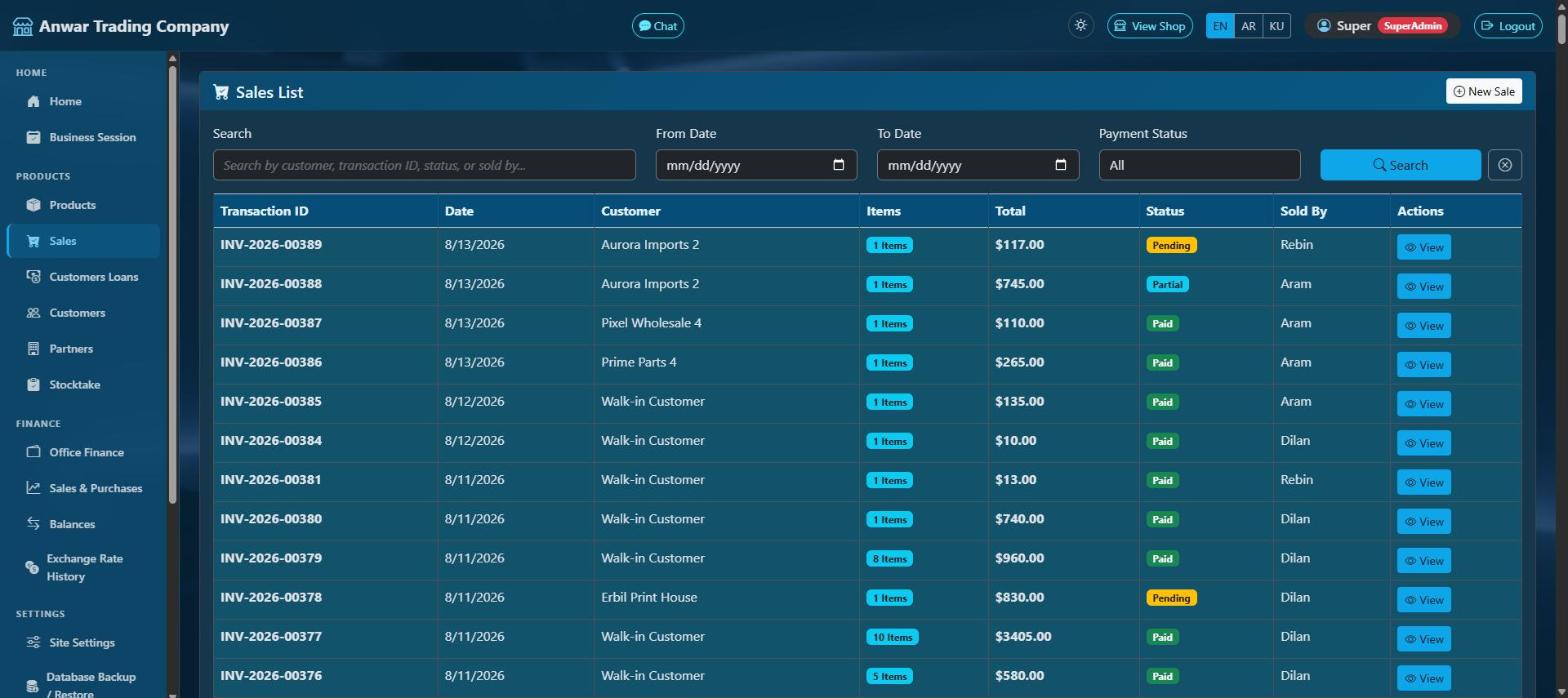Click the Sales & Purchases chart icon
Screen dimensions: 1568x698
[33, 488]
